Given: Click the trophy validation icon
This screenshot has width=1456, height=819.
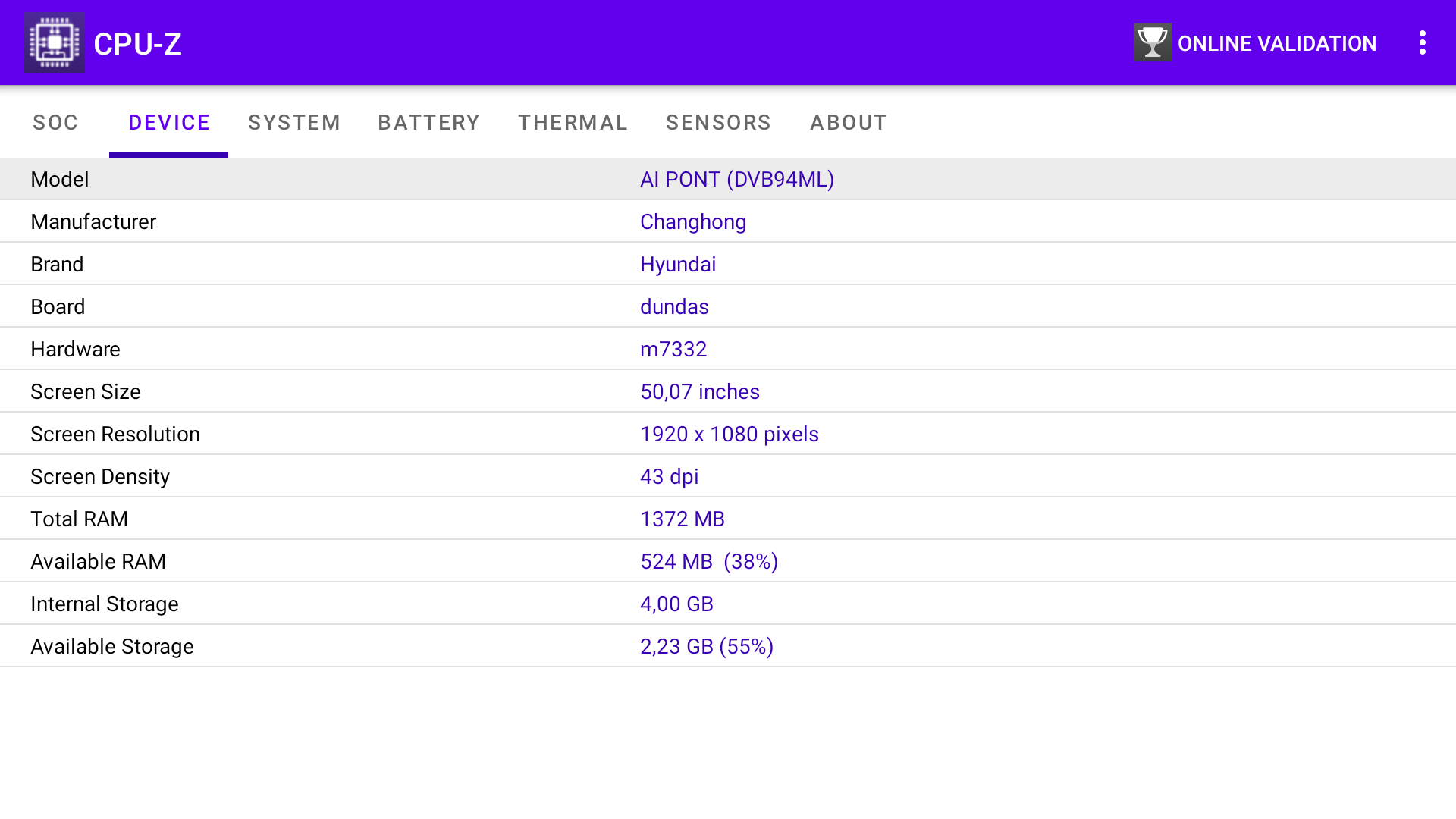Looking at the screenshot, I should 1152,42.
